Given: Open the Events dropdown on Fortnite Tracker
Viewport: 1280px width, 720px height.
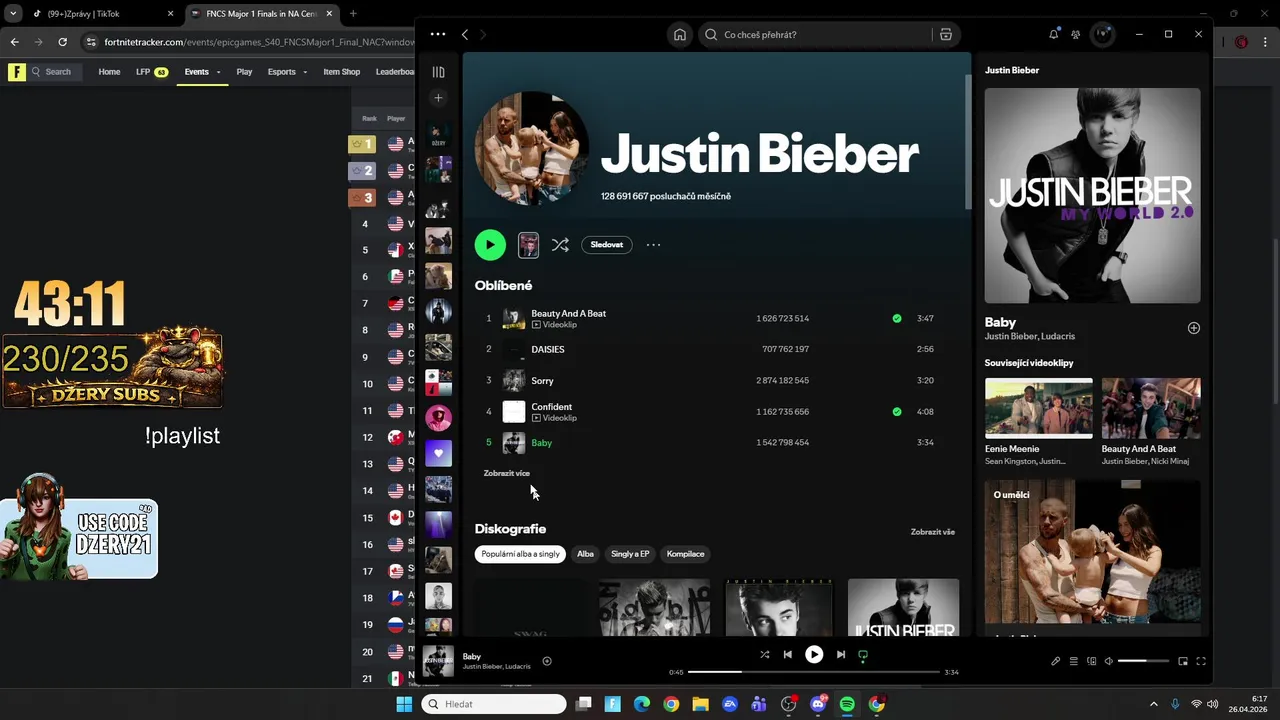Looking at the screenshot, I should [202, 72].
